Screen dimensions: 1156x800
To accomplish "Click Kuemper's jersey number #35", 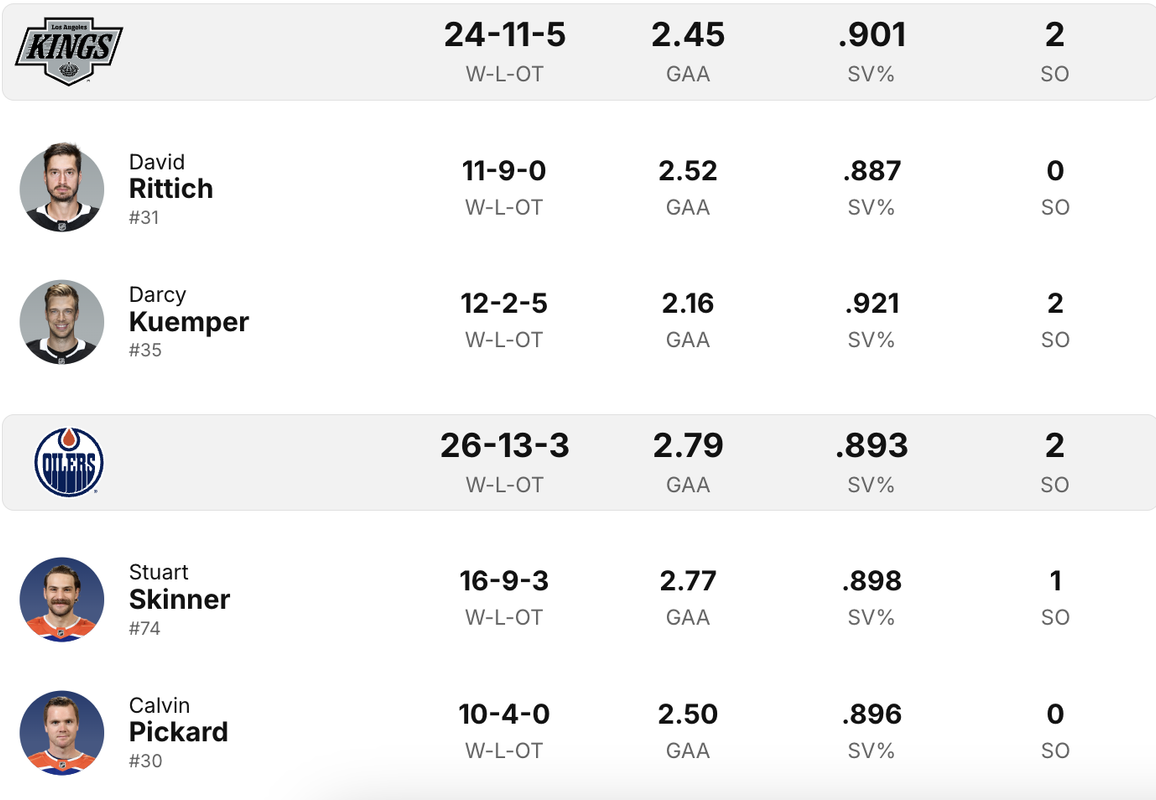I will 145,350.
